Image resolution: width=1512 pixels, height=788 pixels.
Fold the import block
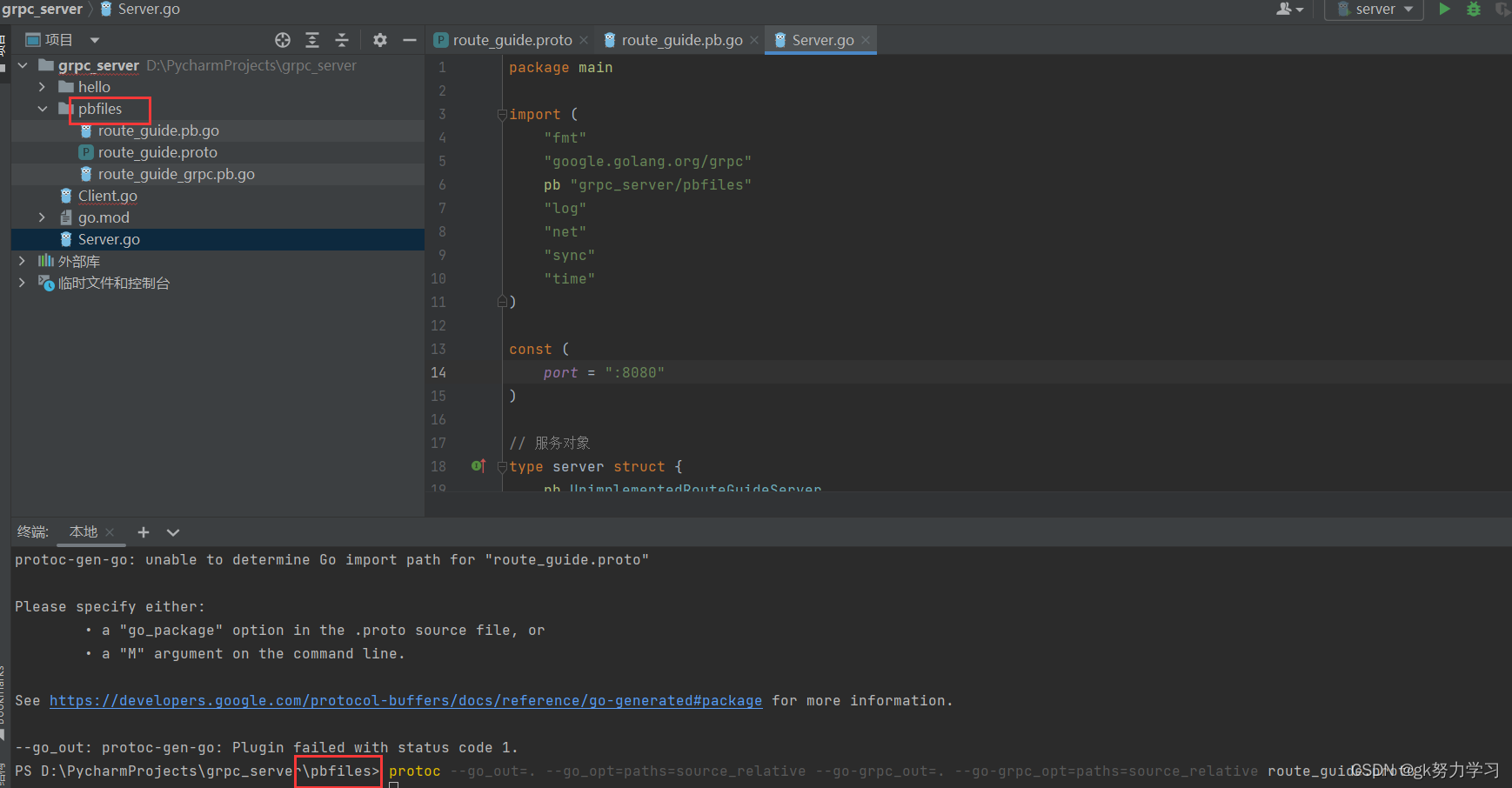tap(502, 115)
